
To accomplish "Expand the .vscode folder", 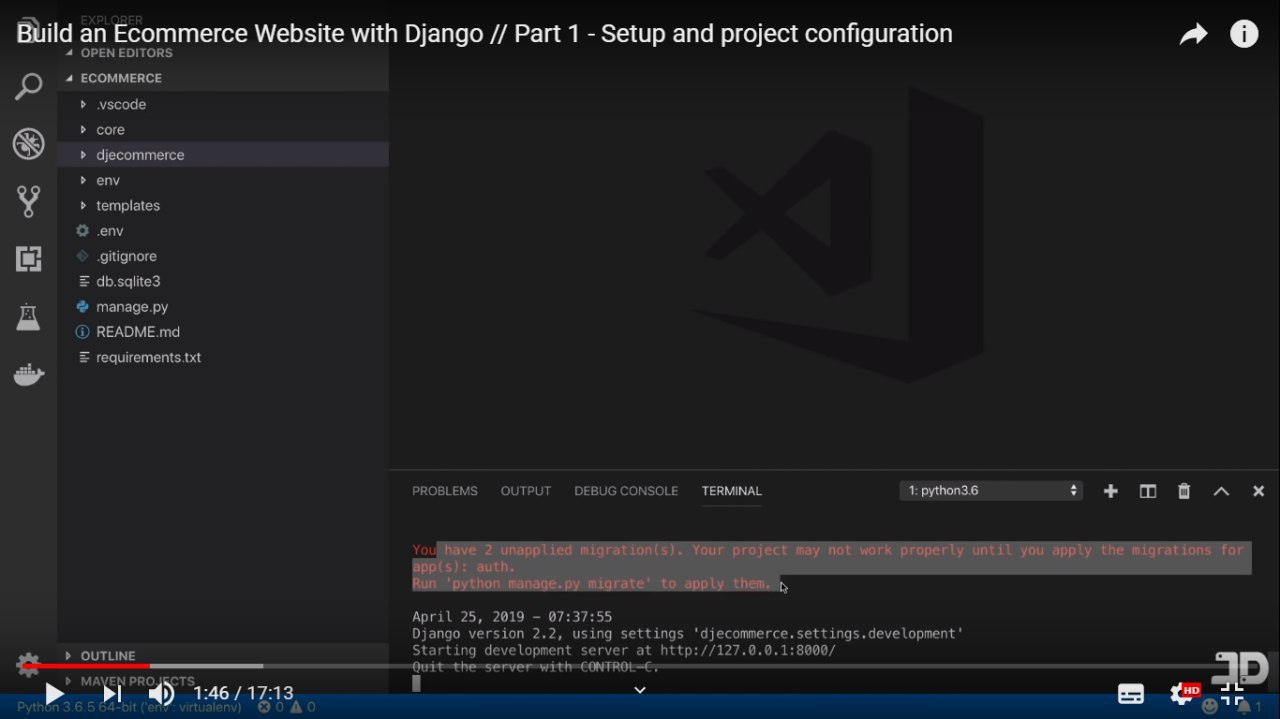I will point(222,104).
